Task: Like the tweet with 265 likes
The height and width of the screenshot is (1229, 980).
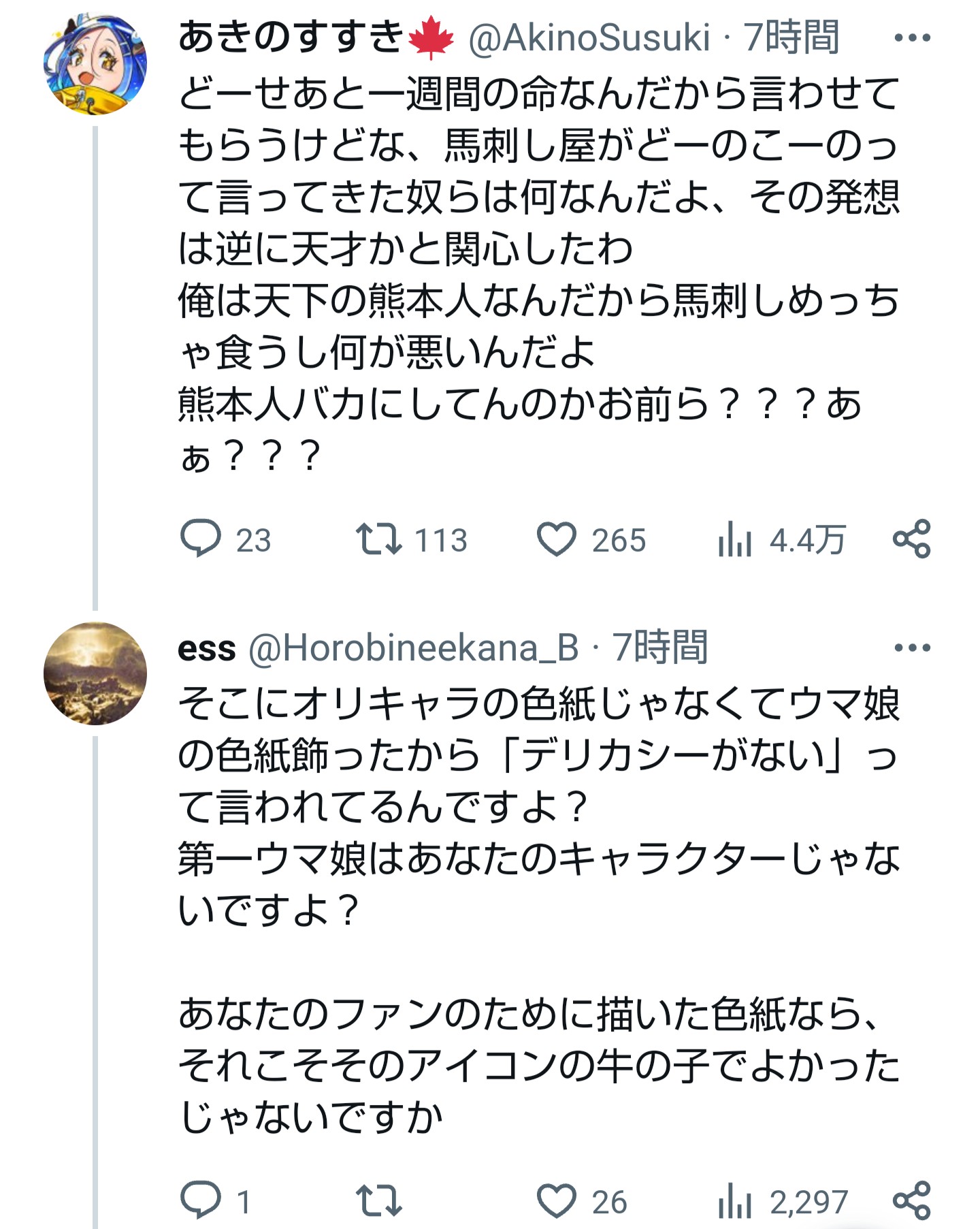Action: pos(557,539)
